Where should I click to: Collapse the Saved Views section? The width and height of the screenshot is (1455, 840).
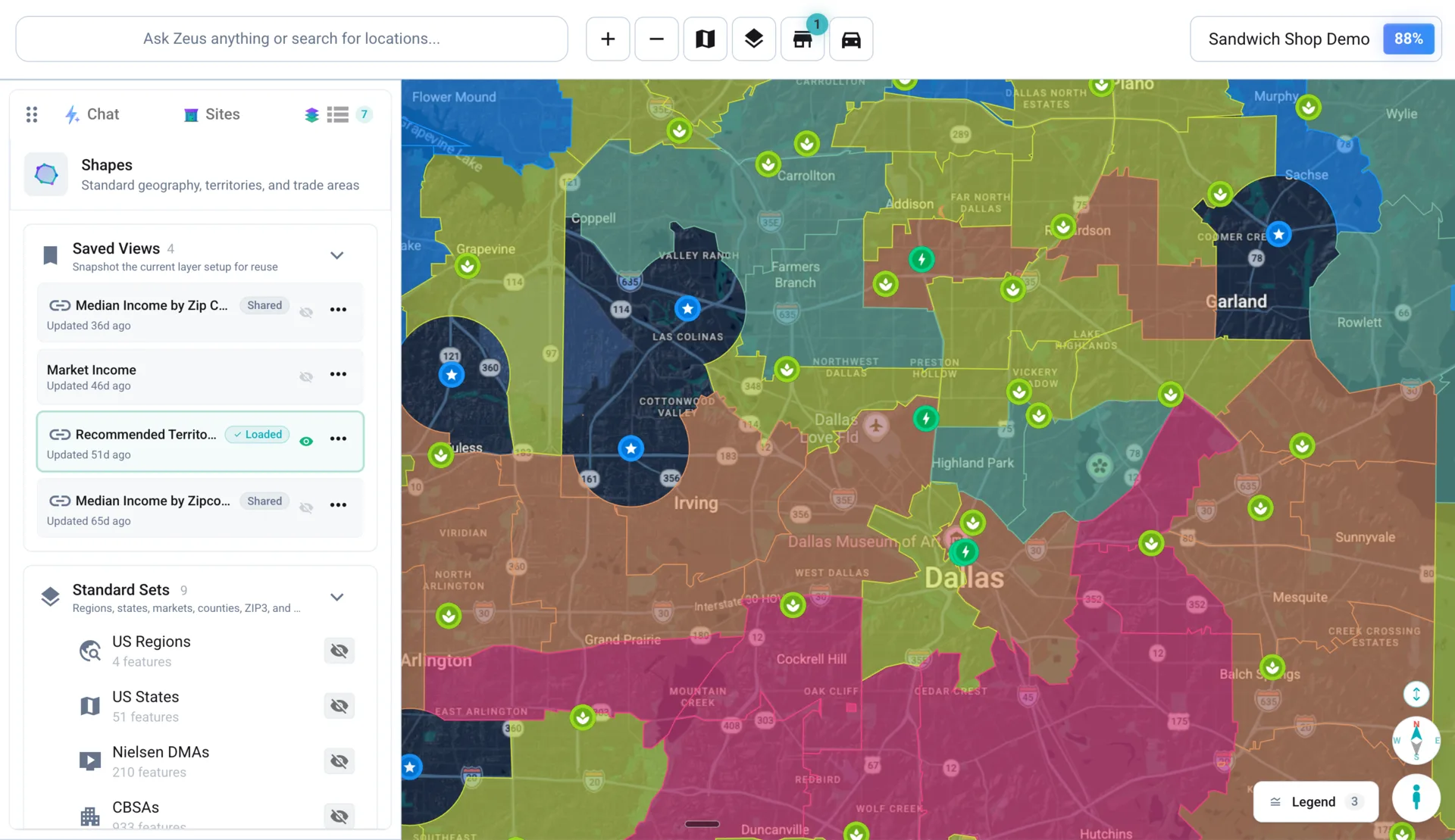click(337, 255)
